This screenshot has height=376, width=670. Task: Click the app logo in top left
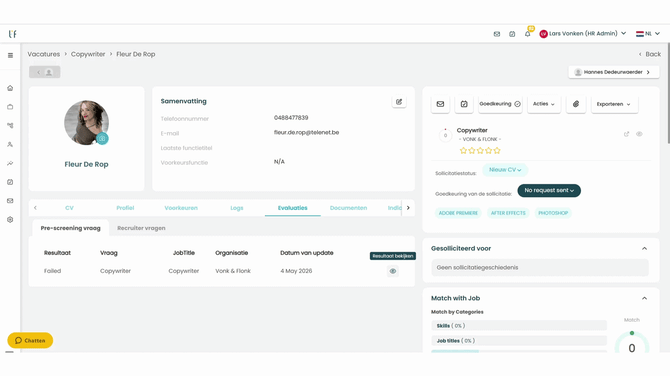coord(13,34)
